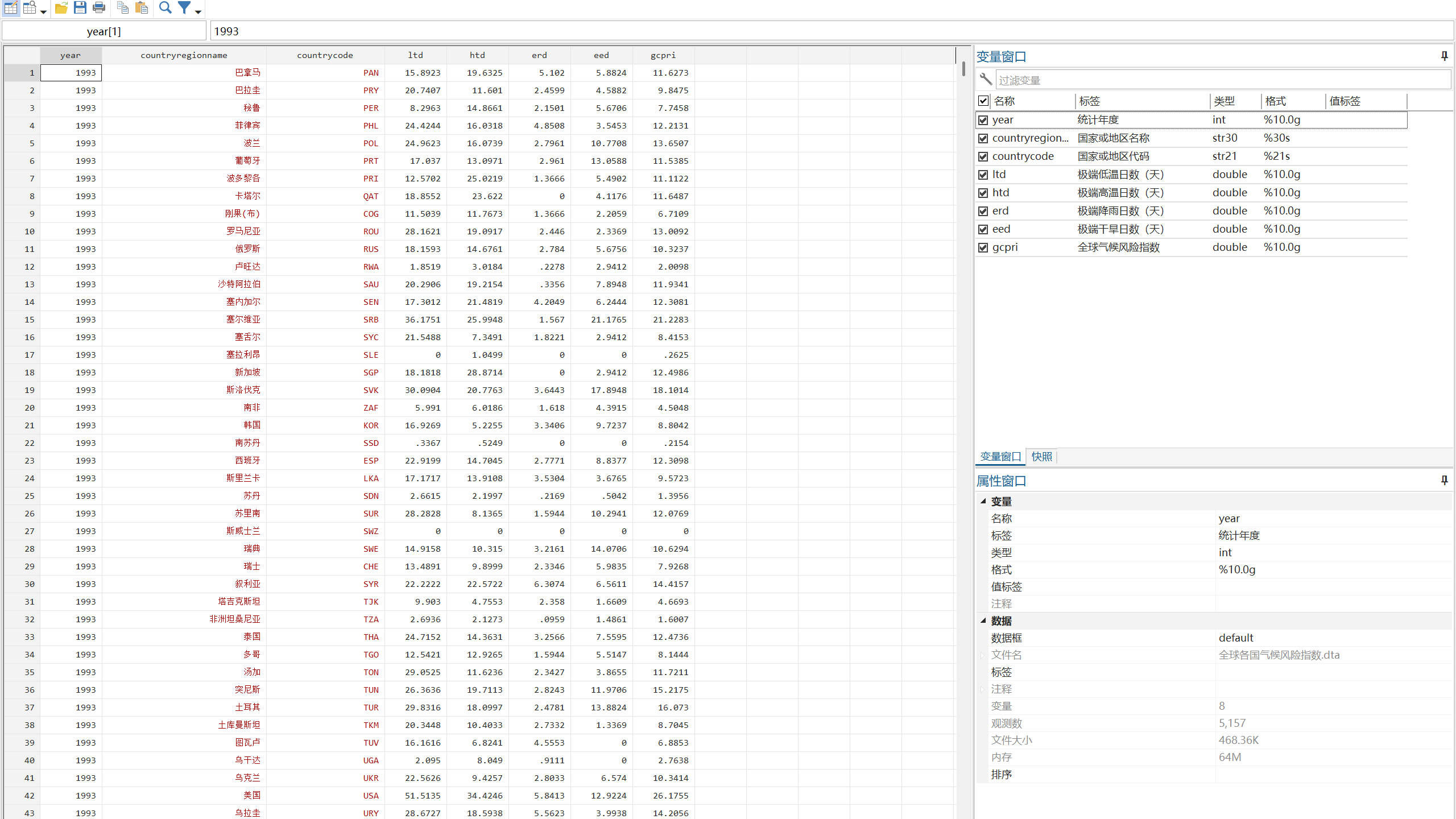Collapse the 数据 section in properties
The width and height of the screenshot is (1456, 819).
(983, 621)
